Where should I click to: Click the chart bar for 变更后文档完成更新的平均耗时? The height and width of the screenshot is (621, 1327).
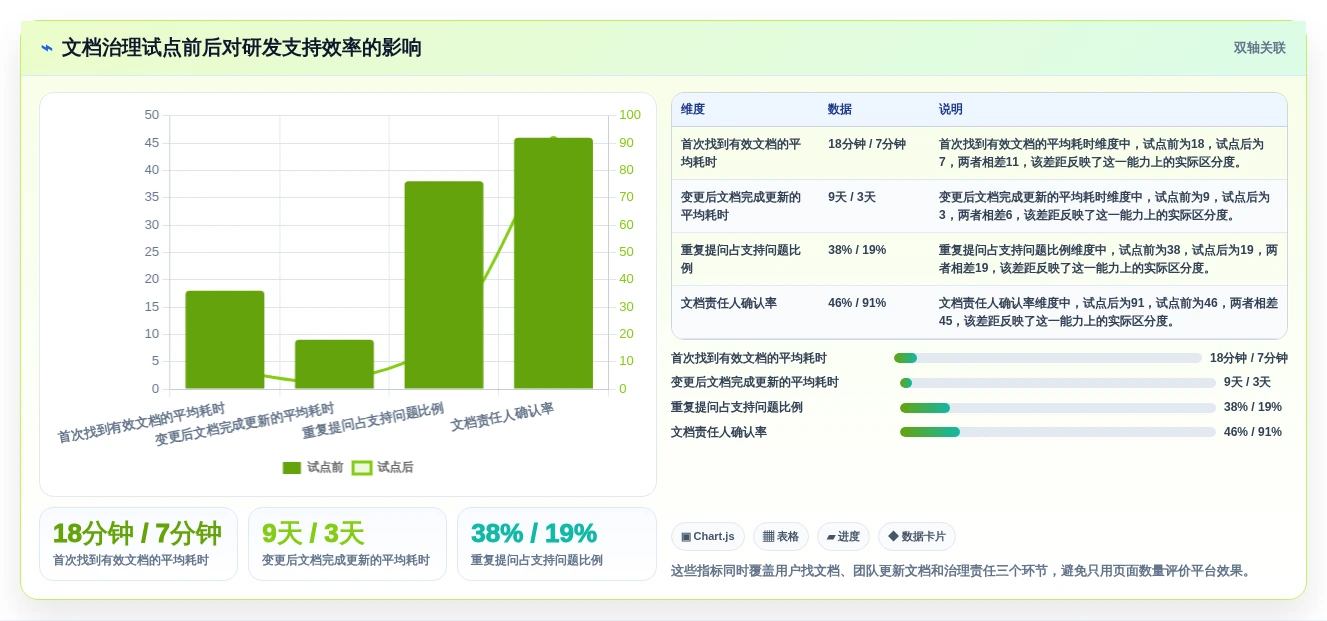tap(334, 364)
